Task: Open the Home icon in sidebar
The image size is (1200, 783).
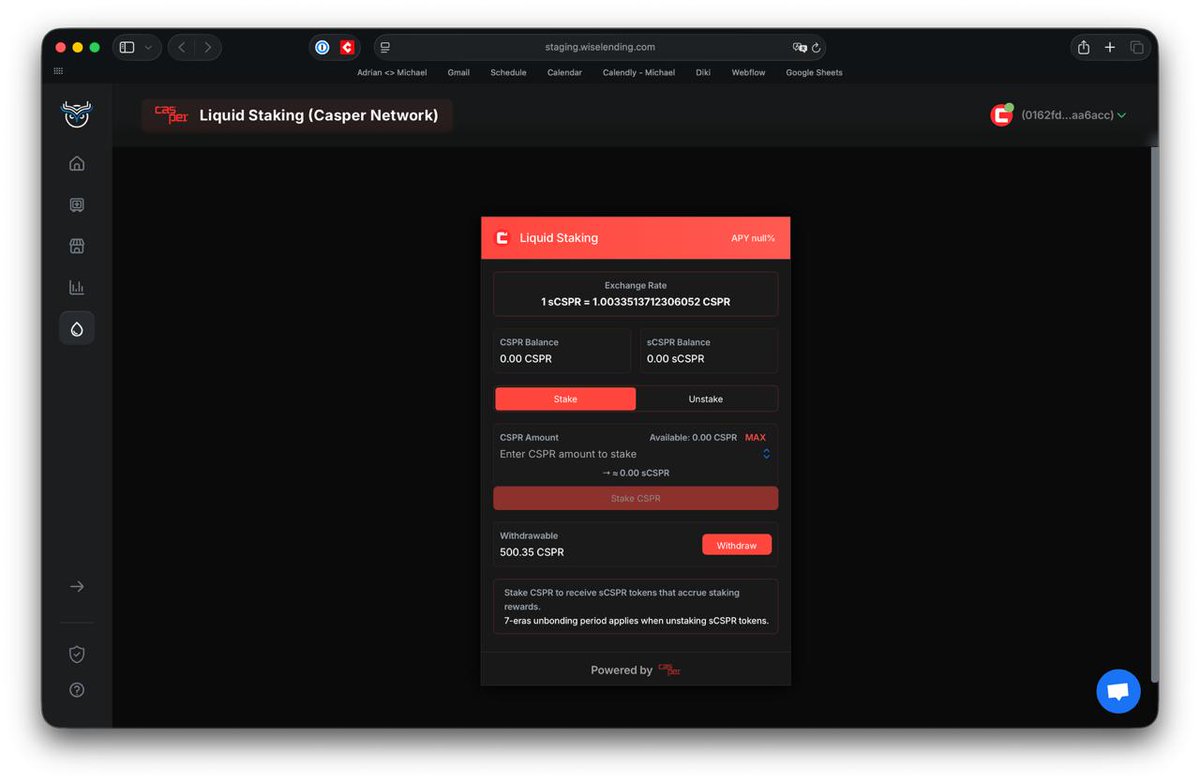Action: click(77, 164)
